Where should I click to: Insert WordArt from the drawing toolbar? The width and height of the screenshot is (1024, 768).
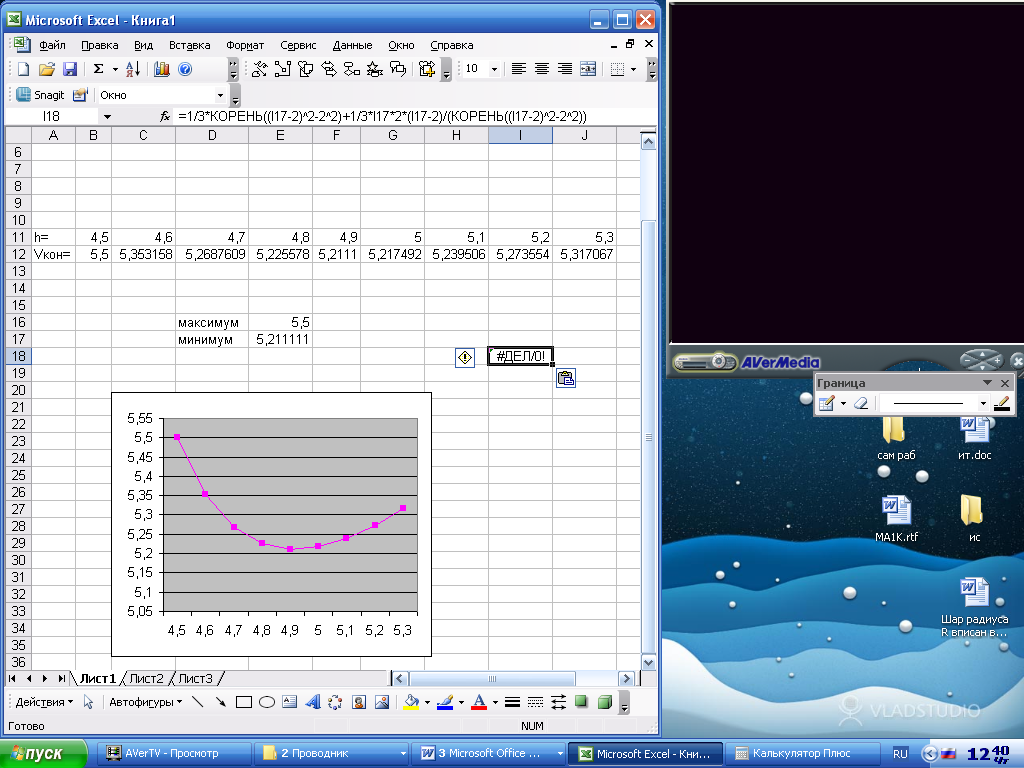[313, 702]
